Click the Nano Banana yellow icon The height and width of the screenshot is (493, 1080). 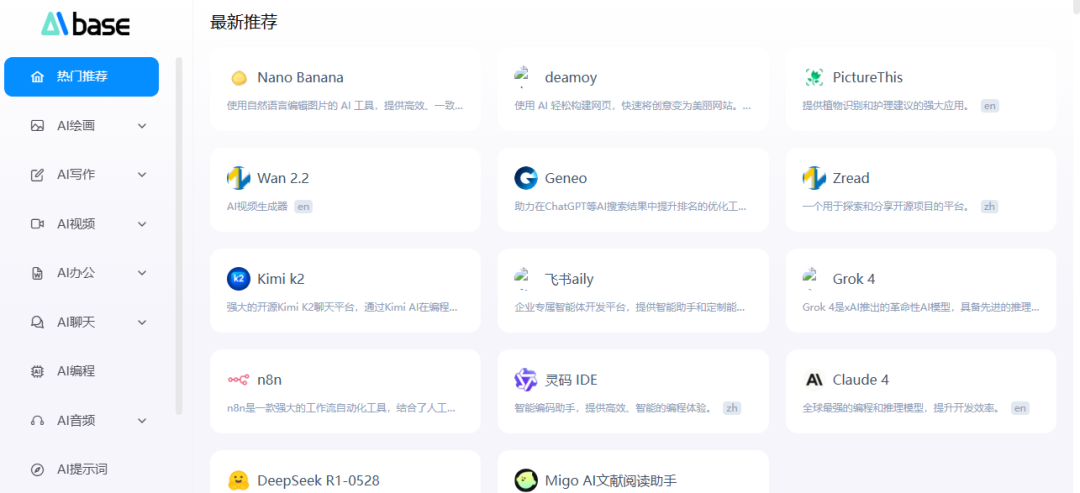click(x=238, y=78)
